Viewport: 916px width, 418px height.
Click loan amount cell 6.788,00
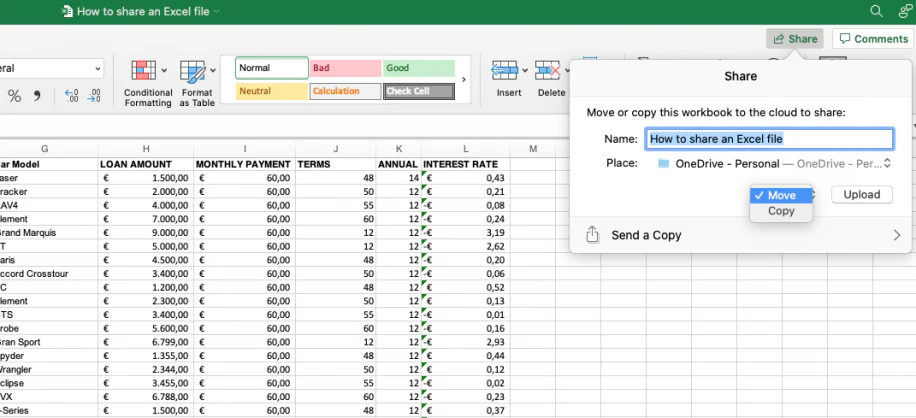(x=146, y=397)
